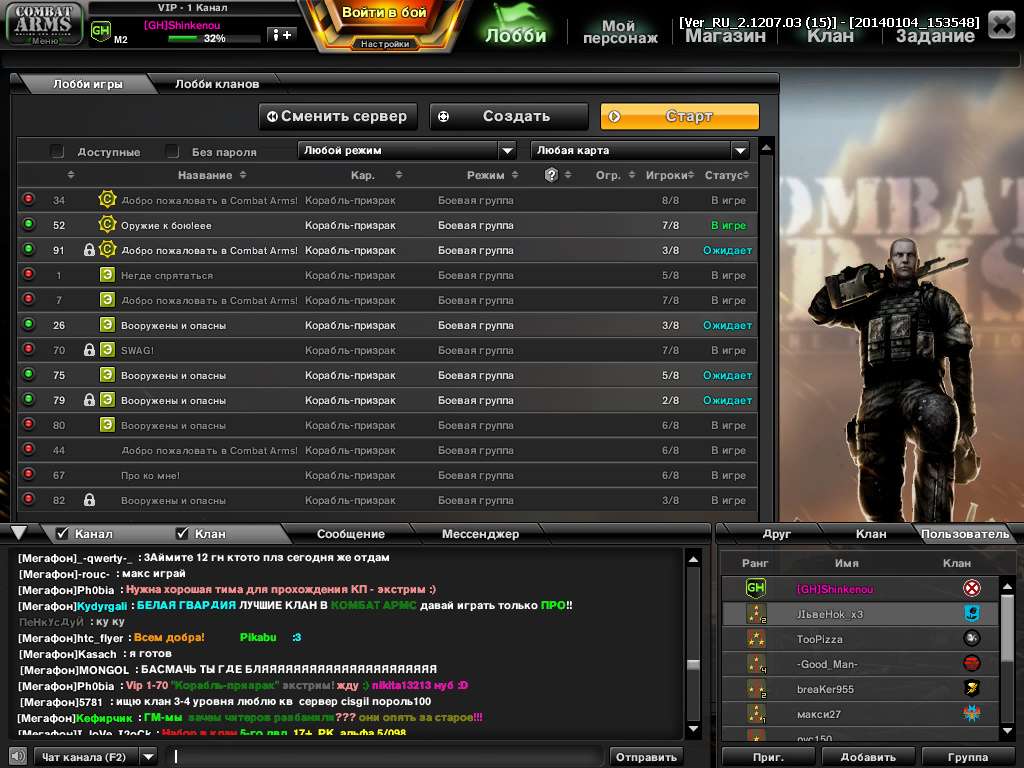Click the orange Старт button
This screenshot has height=768, width=1024.
pyautogui.click(x=680, y=116)
